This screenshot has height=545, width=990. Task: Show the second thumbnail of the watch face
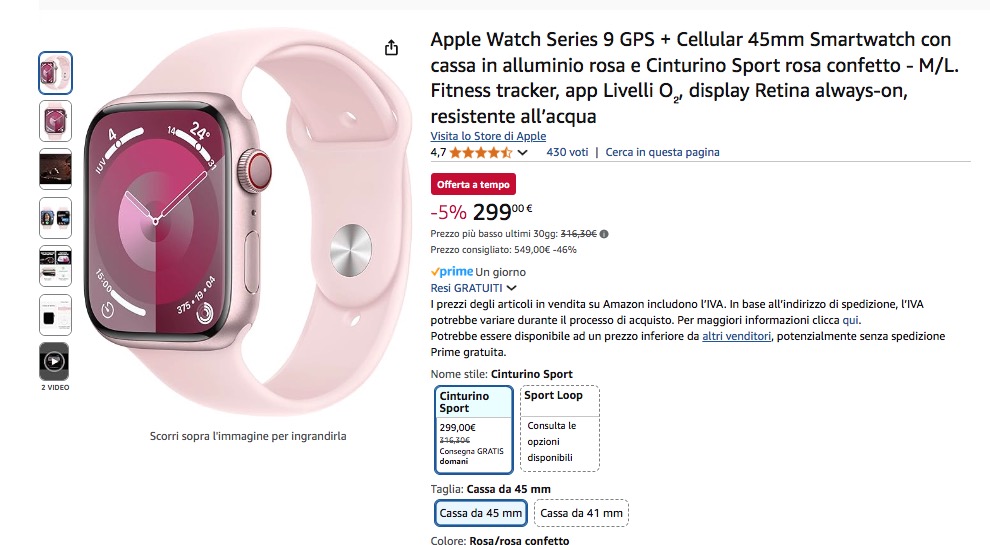click(x=55, y=120)
